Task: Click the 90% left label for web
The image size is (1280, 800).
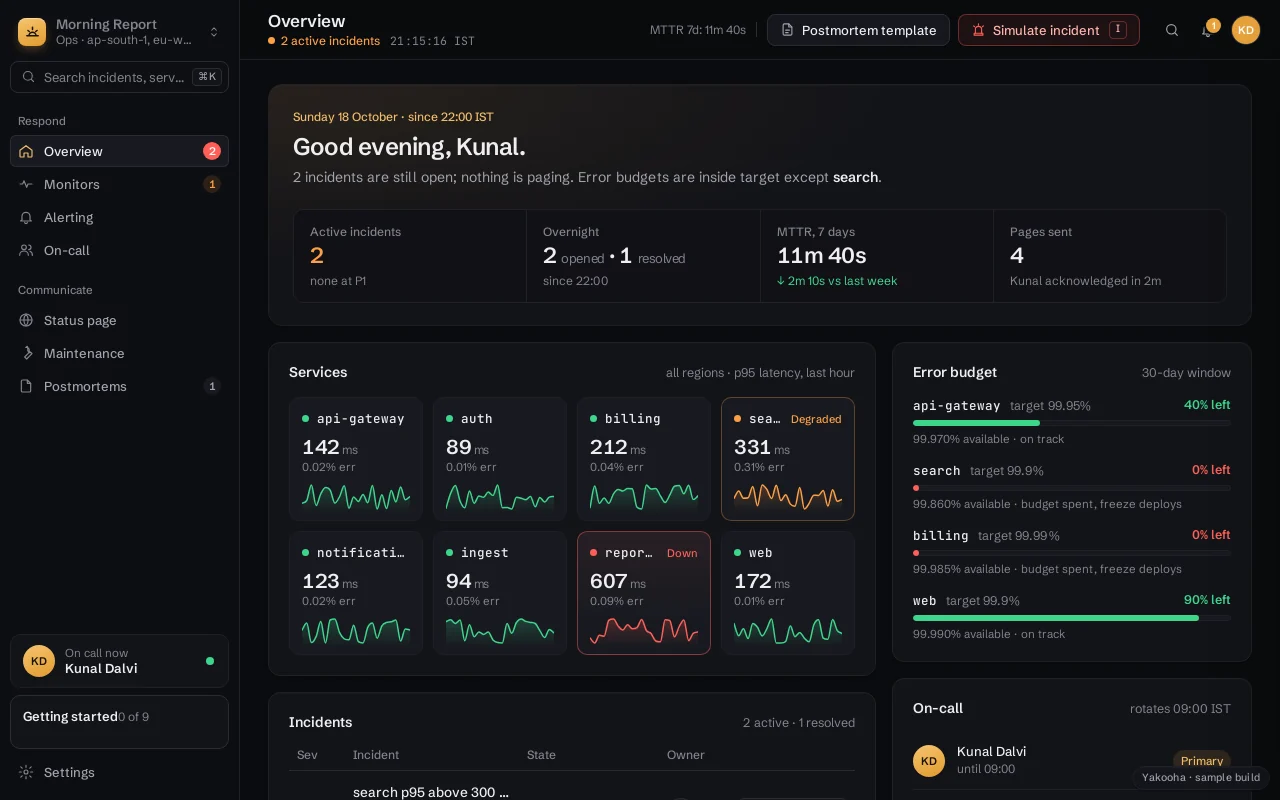Action: (1207, 600)
